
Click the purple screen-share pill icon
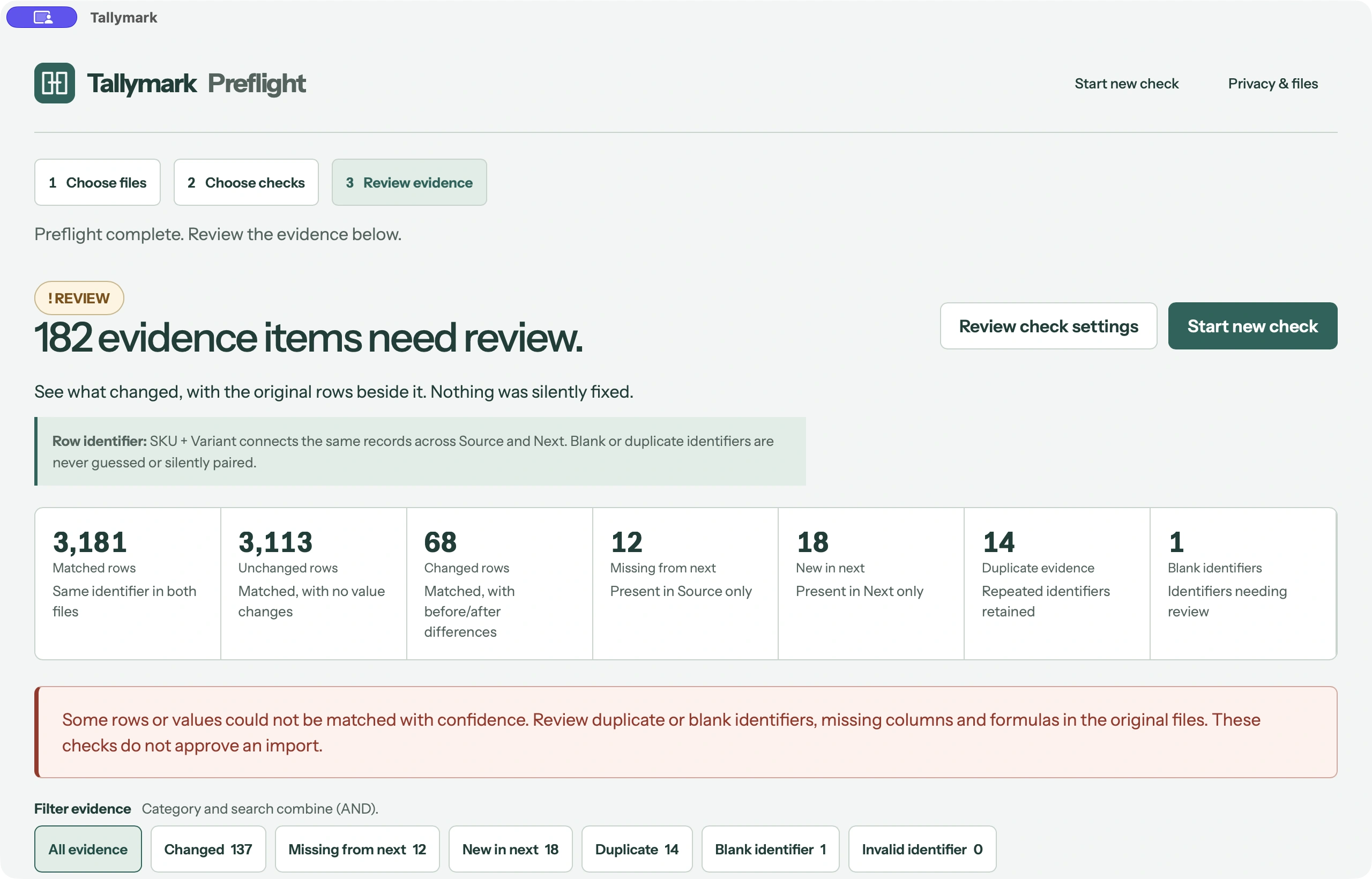(x=42, y=17)
